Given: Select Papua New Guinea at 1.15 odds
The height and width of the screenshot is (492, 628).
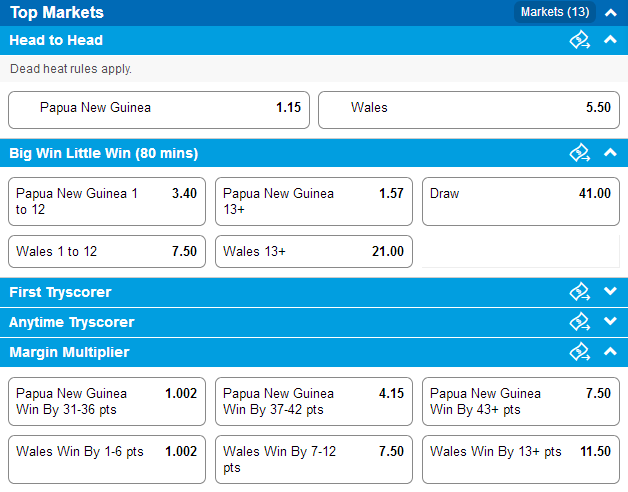Looking at the screenshot, I should click(159, 110).
